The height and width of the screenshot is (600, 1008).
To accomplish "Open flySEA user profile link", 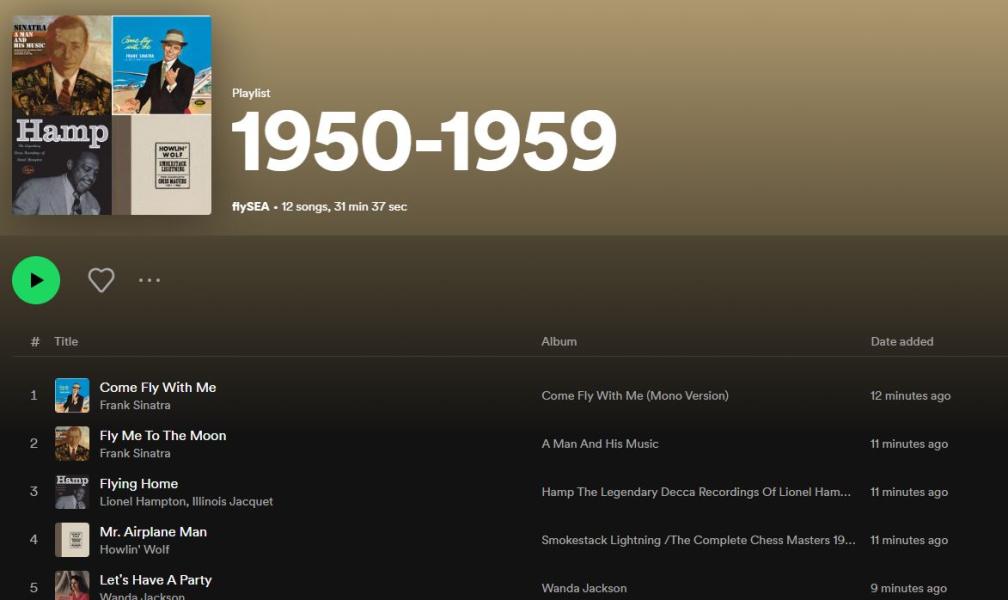I will [x=251, y=206].
